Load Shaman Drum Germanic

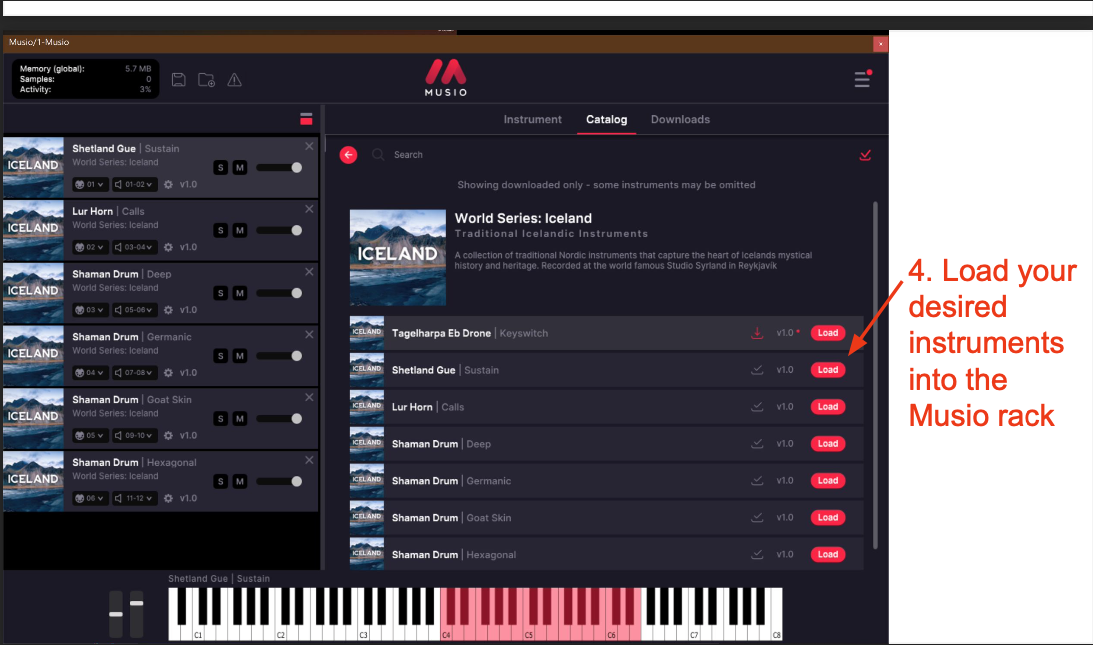coord(828,480)
